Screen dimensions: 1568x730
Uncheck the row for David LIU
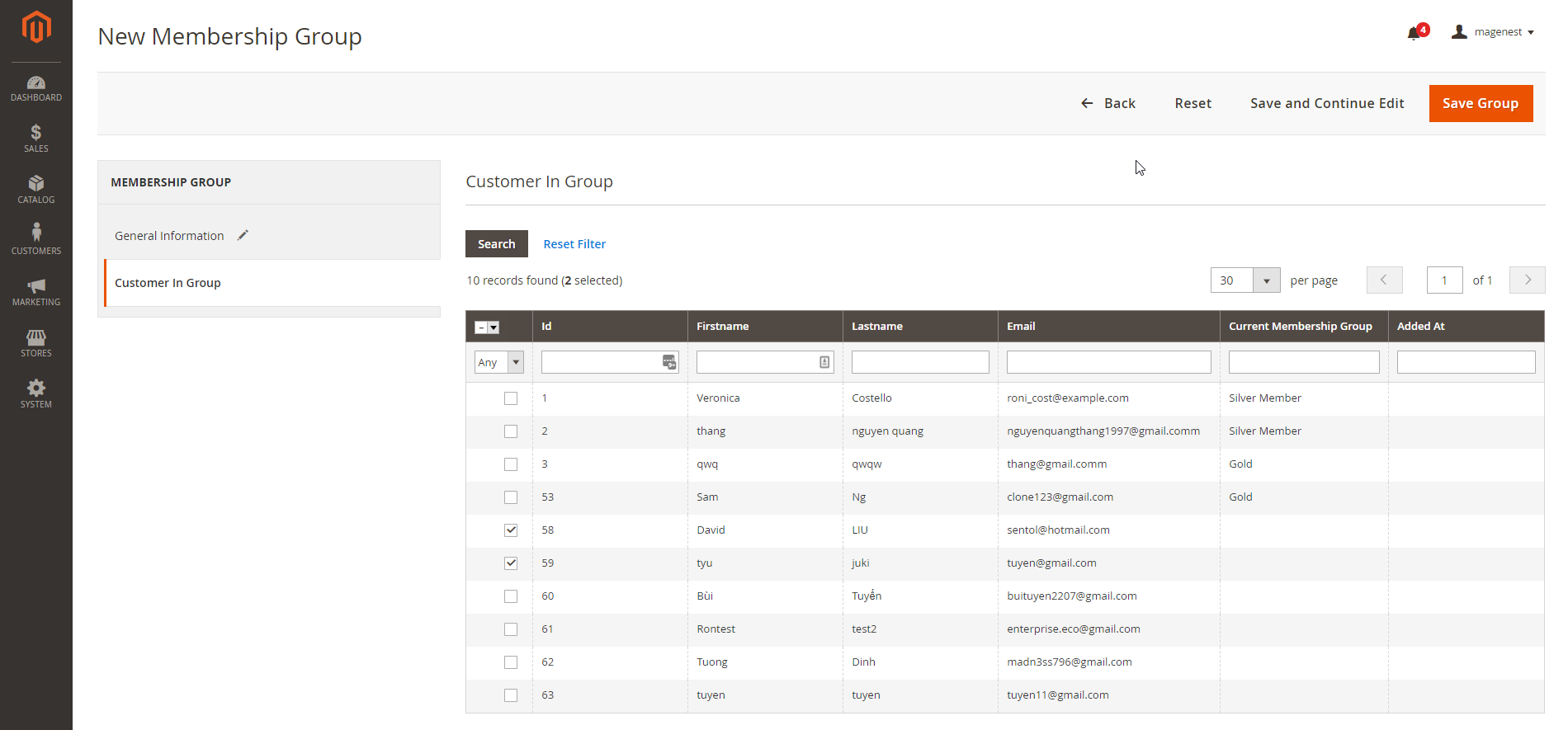pos(511,530)
